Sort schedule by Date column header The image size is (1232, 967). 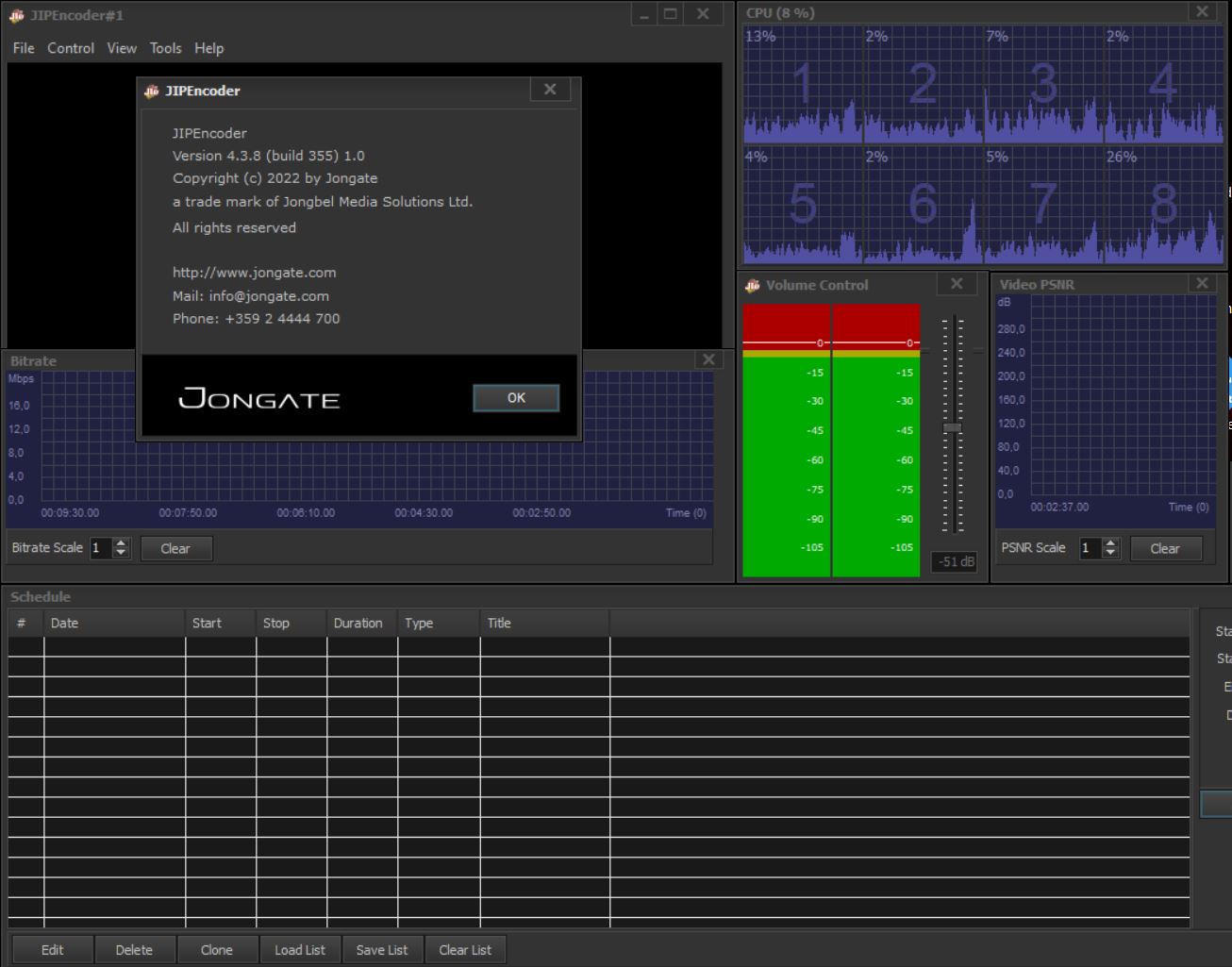[x=114, y=624]
